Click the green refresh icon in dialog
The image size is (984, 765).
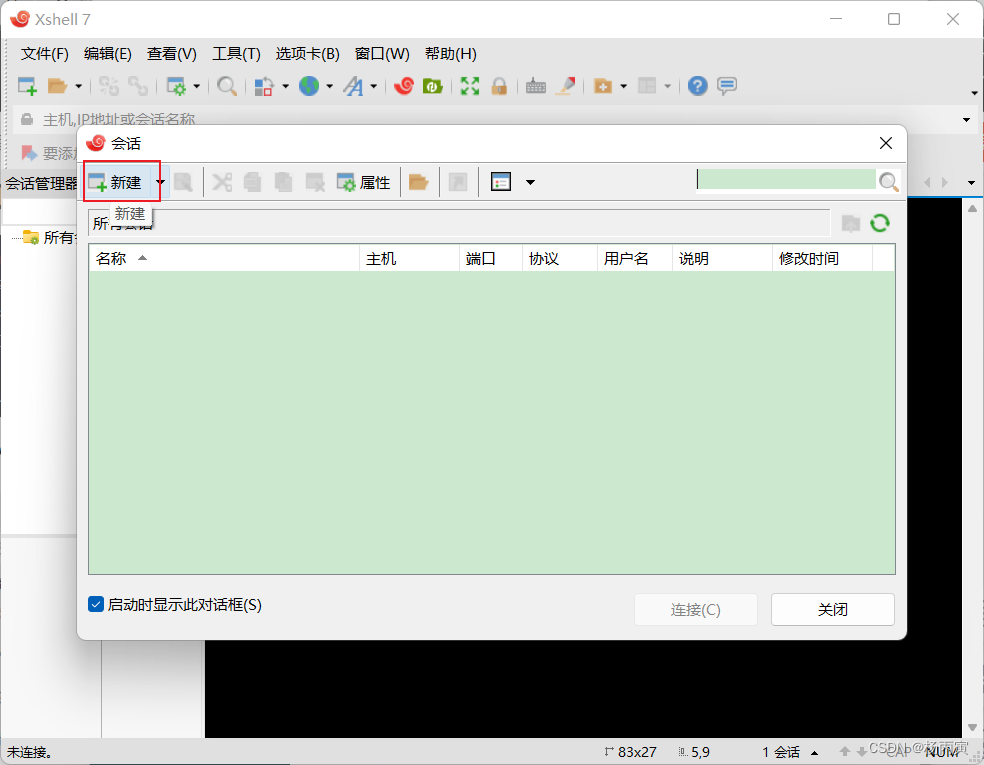pos(880,223)
